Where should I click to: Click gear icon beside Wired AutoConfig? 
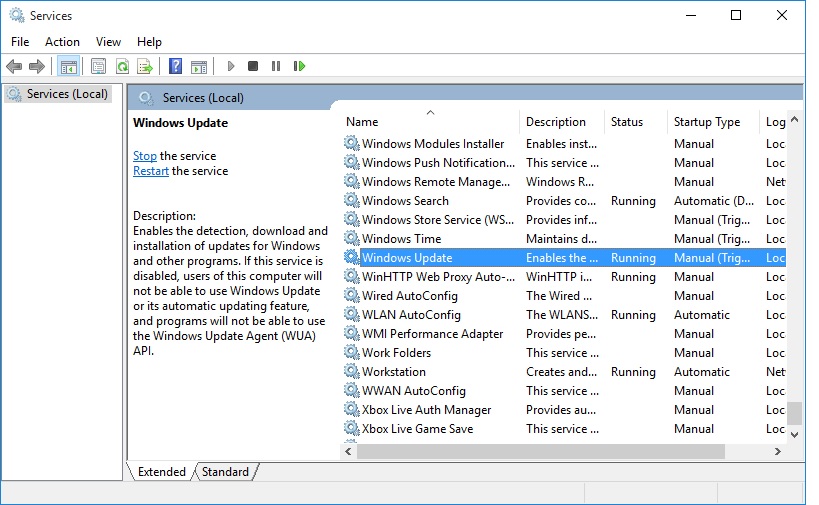[x=352, y=295]
